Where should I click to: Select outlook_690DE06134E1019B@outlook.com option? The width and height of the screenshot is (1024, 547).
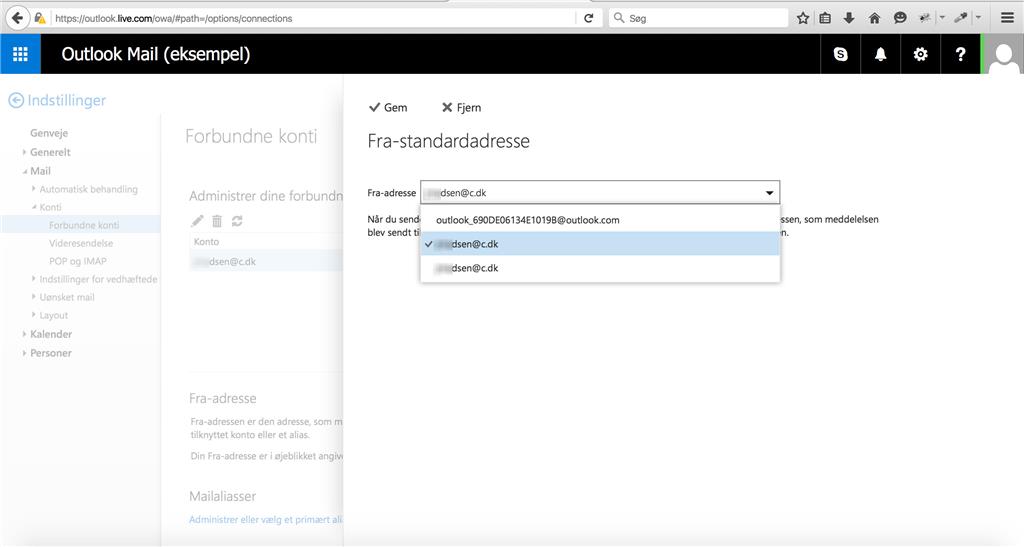pyautogui.click(x=600, y=220)
